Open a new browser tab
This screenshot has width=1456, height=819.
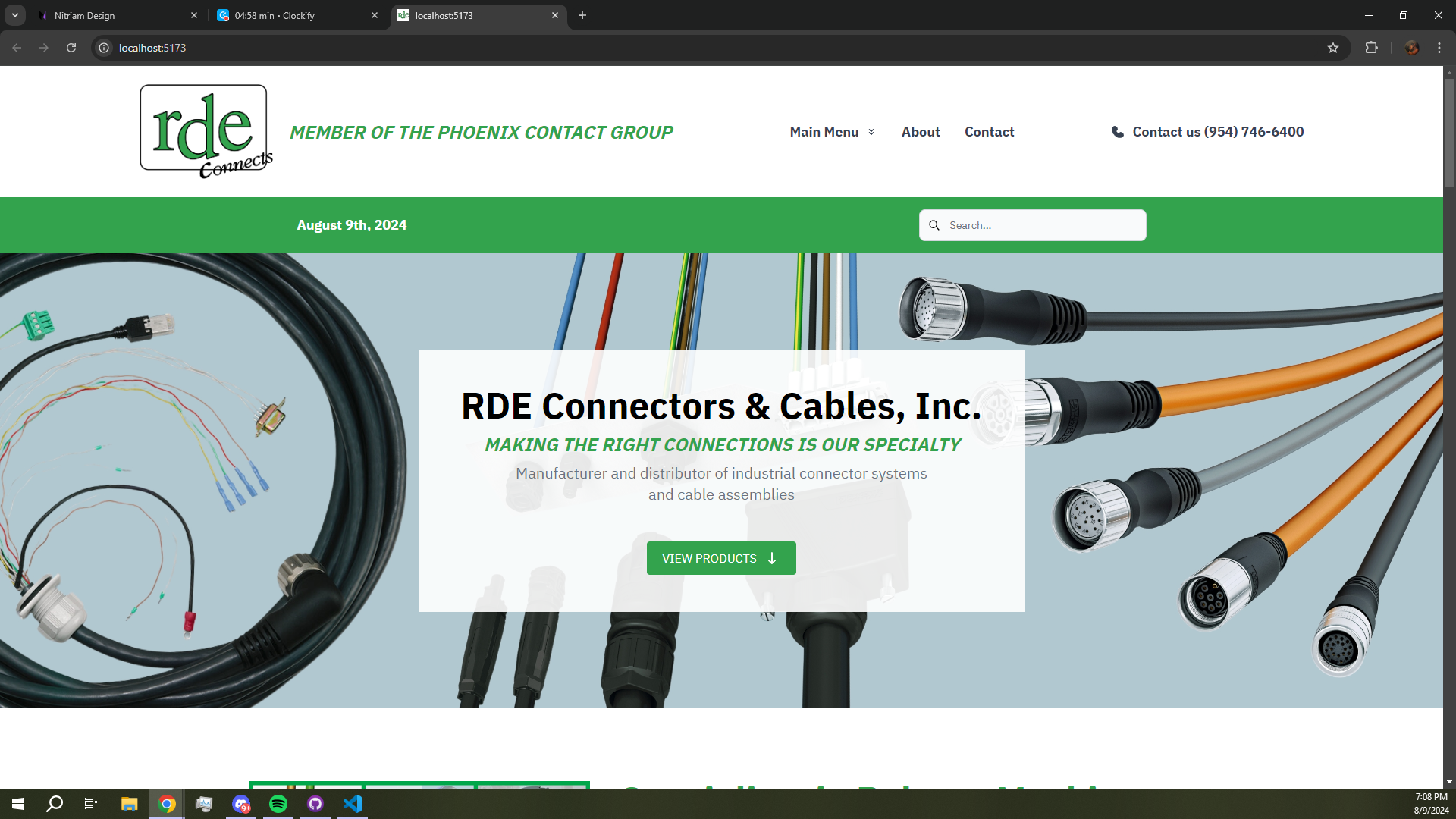click(582, 15)
